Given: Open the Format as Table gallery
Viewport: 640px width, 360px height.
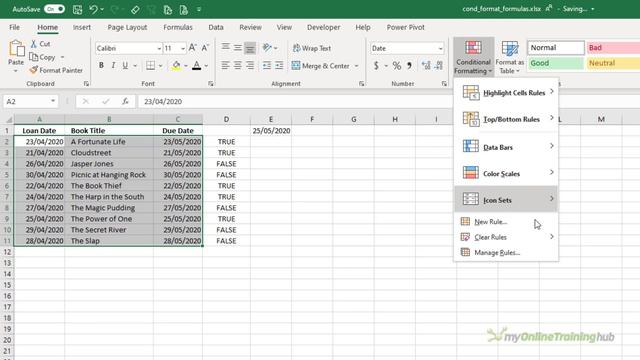Looking at the screenshot, I should coord(510,57).
